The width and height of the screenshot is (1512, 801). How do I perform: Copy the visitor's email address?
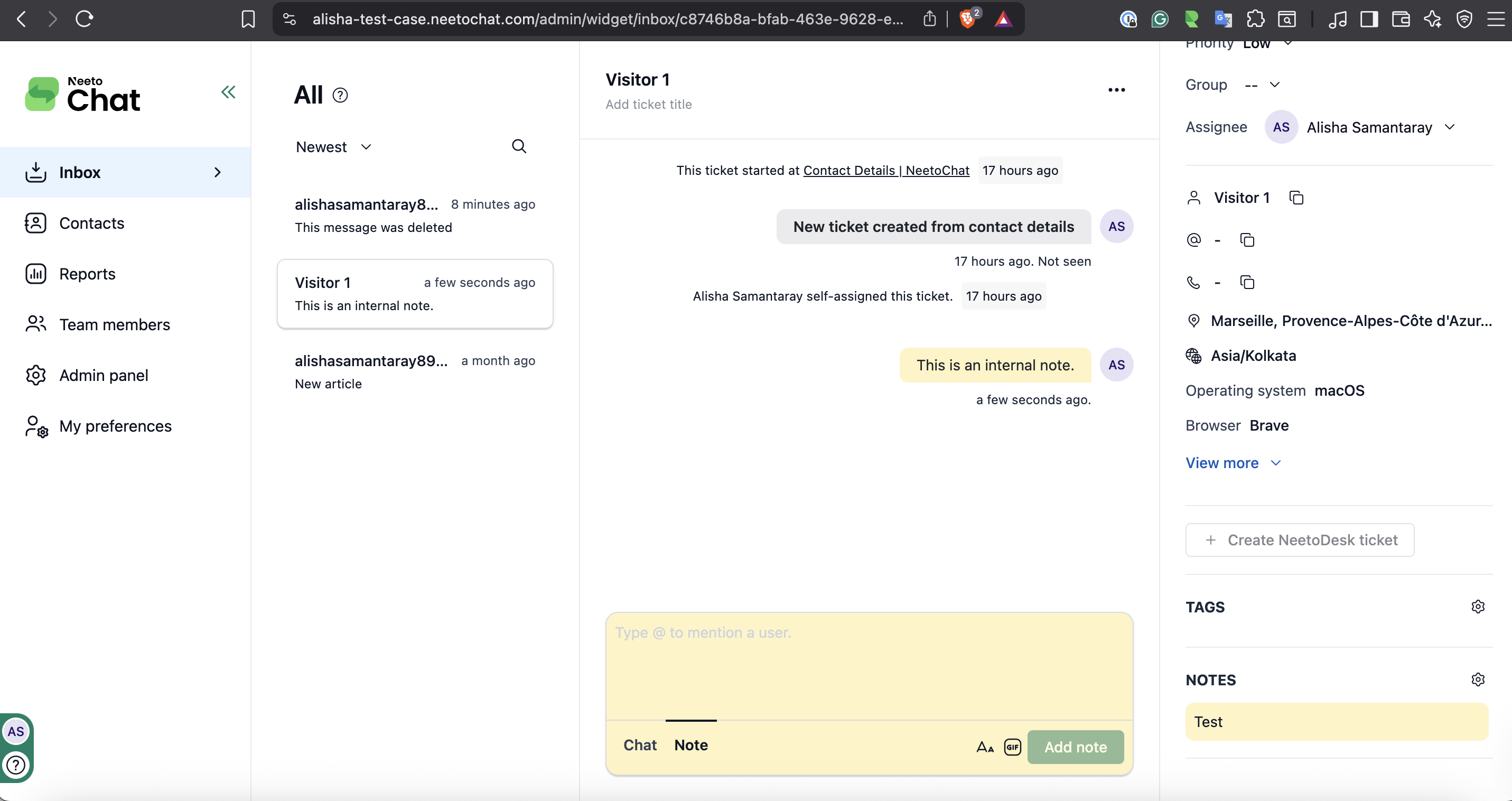1247,239
